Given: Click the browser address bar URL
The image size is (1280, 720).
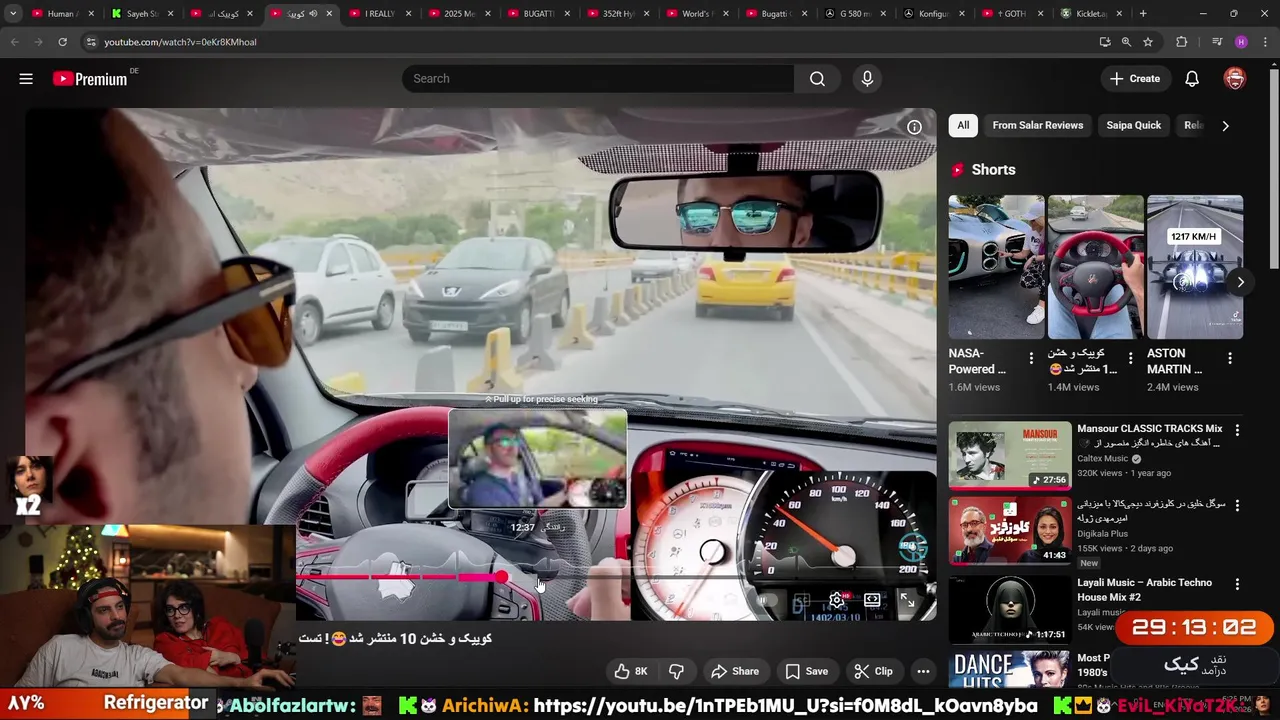Looking at the screenshot, I should point(180,42).
